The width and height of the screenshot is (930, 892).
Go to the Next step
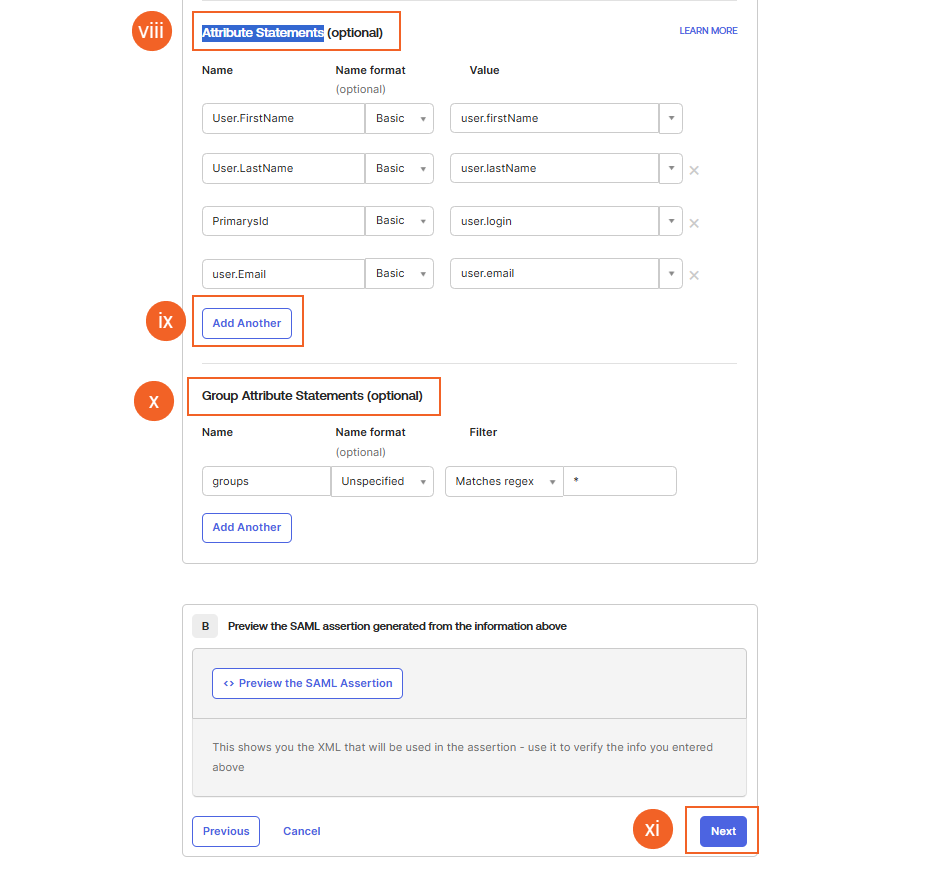723,831
